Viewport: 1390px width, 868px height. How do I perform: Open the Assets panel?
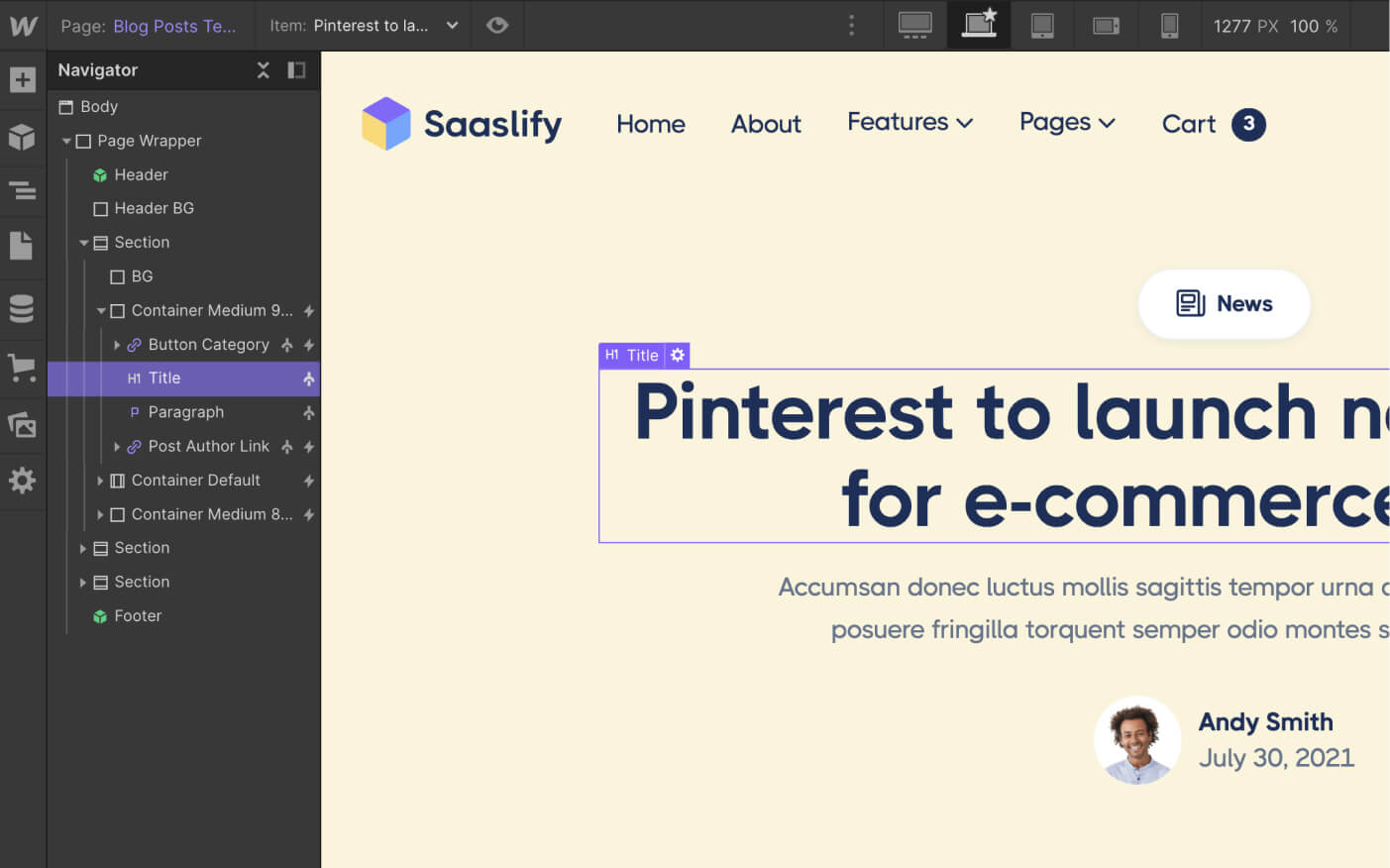click(x=24, y=424)
